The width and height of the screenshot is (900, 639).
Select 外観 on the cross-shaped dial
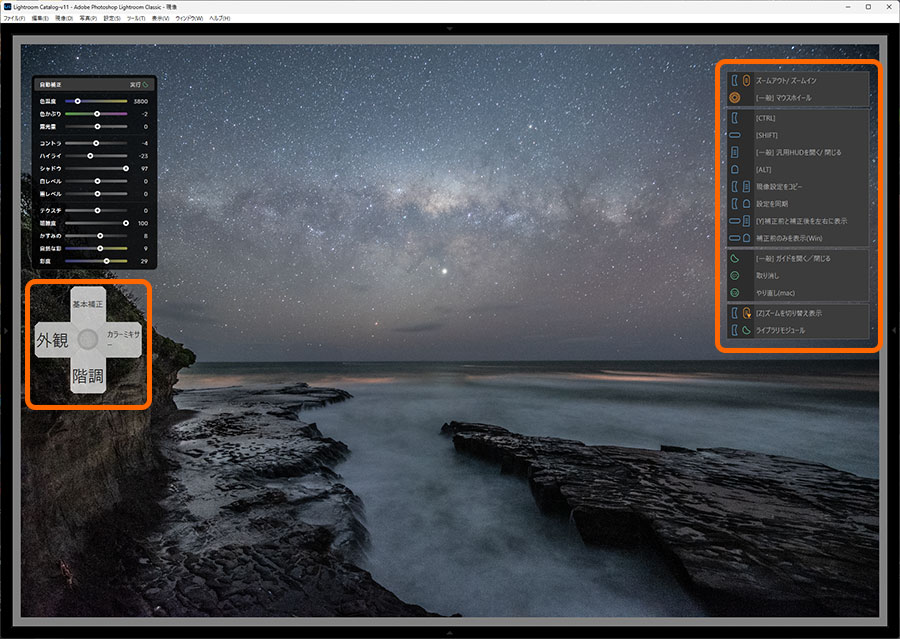pyautogui.click(x=52, y=340)
